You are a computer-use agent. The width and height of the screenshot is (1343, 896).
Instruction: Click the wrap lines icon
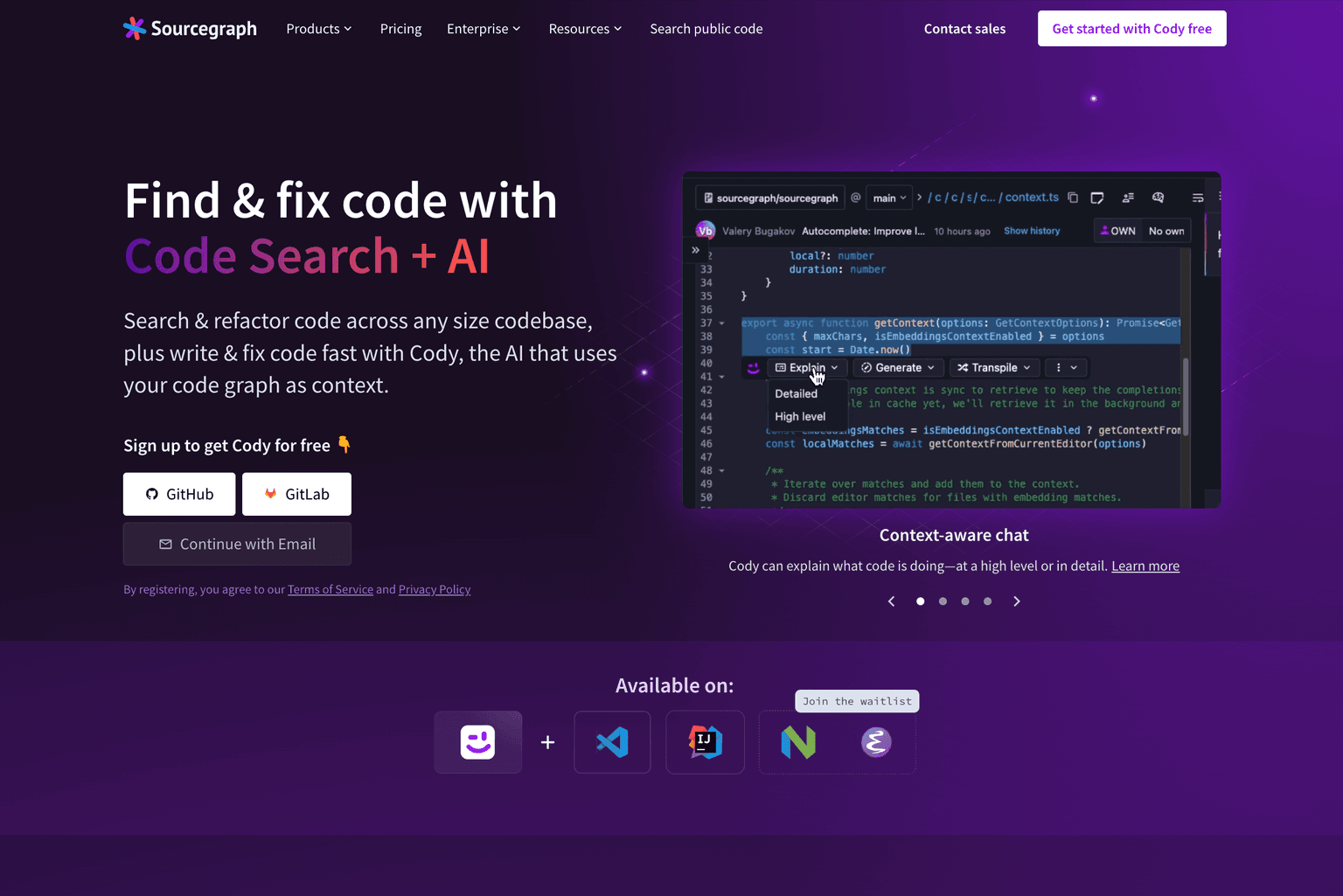[x=1198, y=198]
